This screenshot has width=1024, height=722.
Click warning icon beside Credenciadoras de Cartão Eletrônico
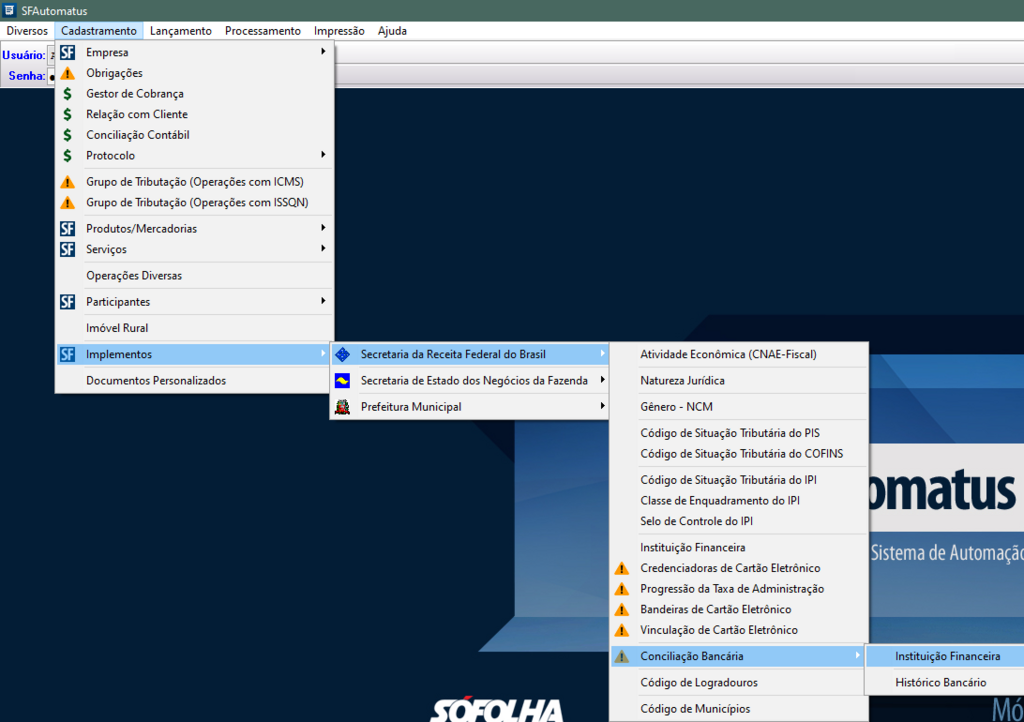tap(621, 568)
